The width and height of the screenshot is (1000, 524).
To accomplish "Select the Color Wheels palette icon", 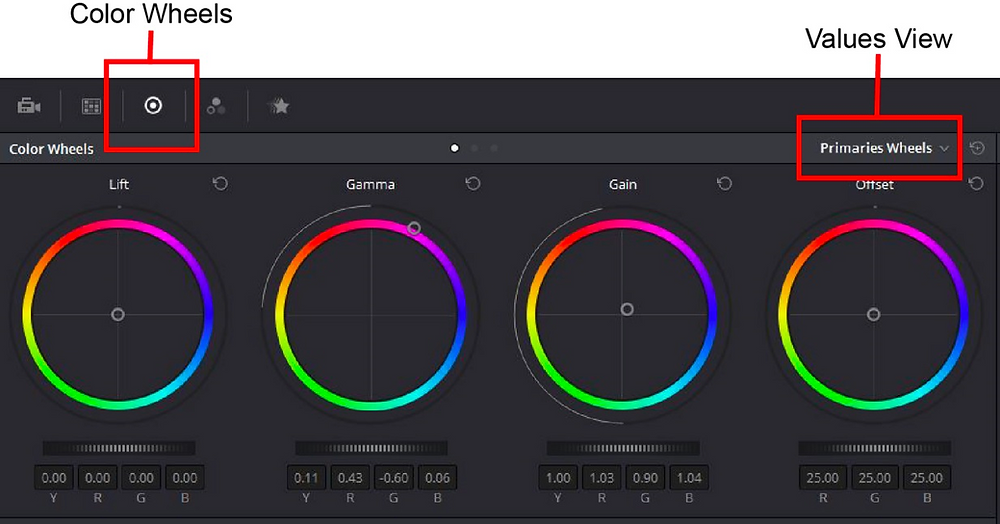I will [x=153, y=105].
